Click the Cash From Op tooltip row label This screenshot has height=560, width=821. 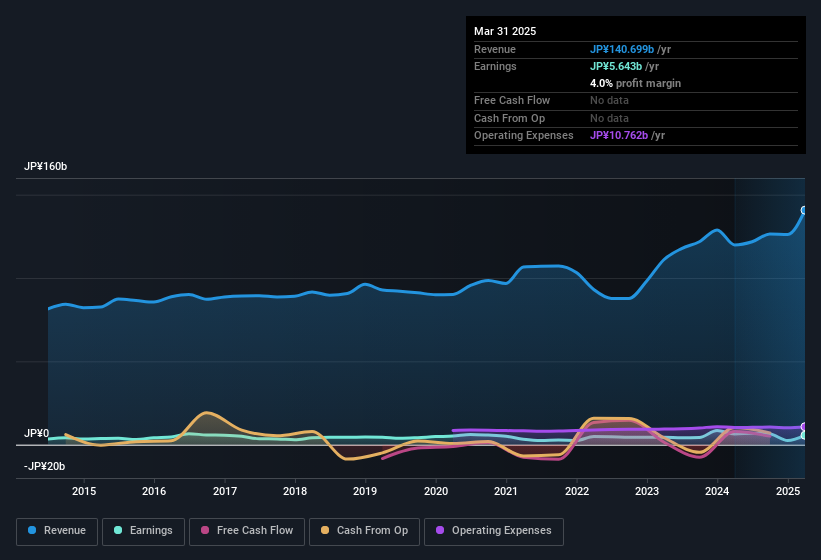tap(509, 118)
